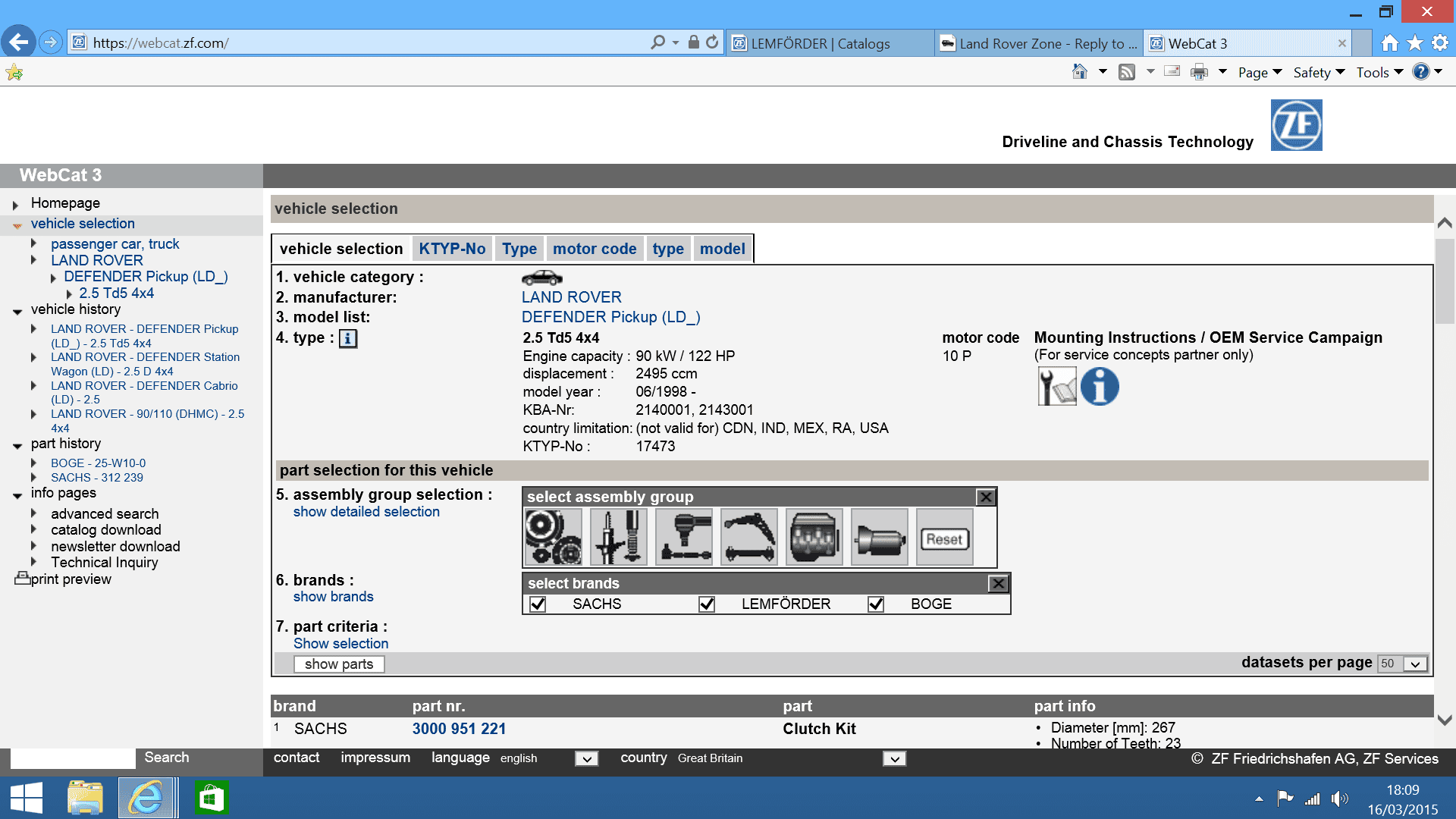Click the type info icon

click(x=347, y=338)
